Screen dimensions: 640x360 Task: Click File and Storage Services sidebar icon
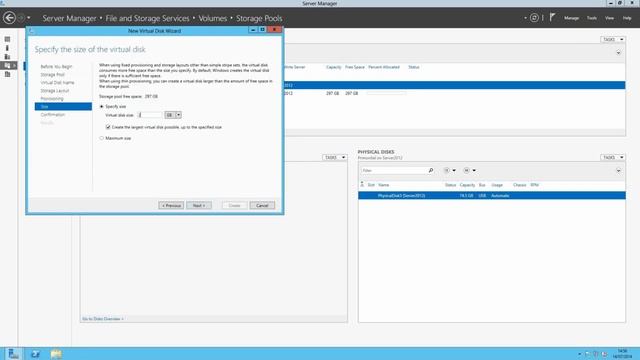pyautogui.click(x=8, y=65)
